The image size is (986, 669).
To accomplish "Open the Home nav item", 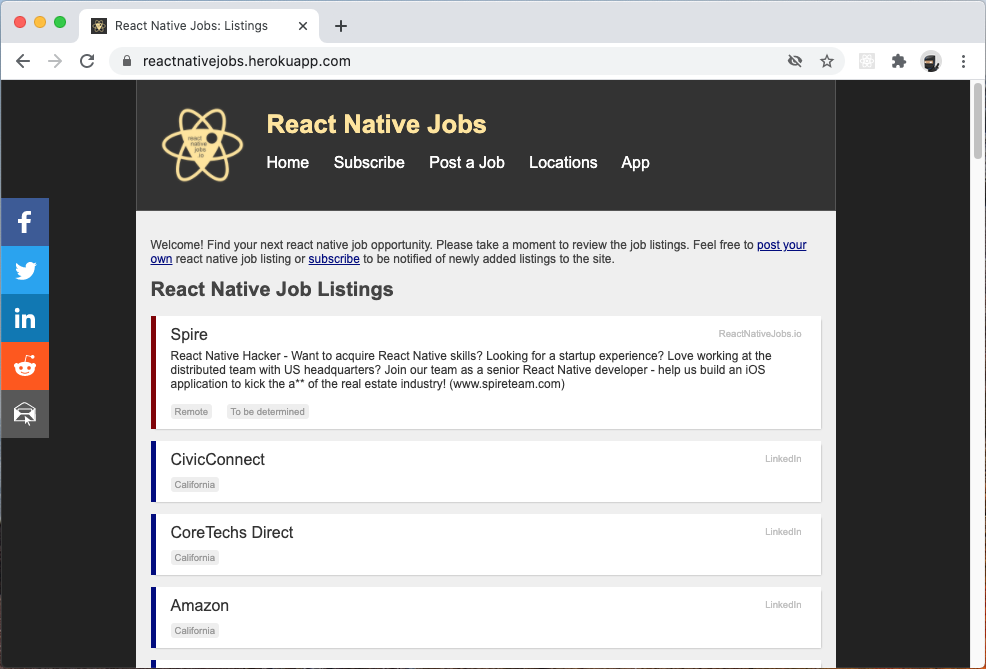I will coord(287,162).
